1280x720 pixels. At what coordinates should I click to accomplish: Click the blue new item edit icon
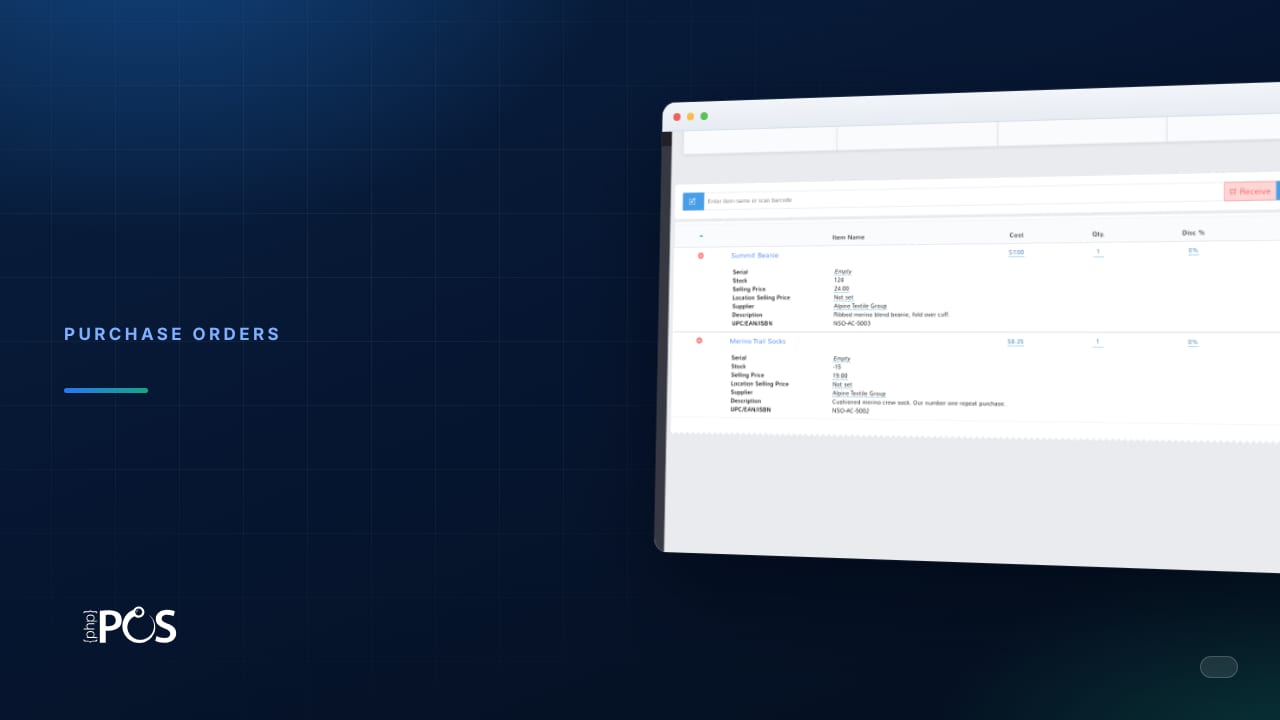693,201
